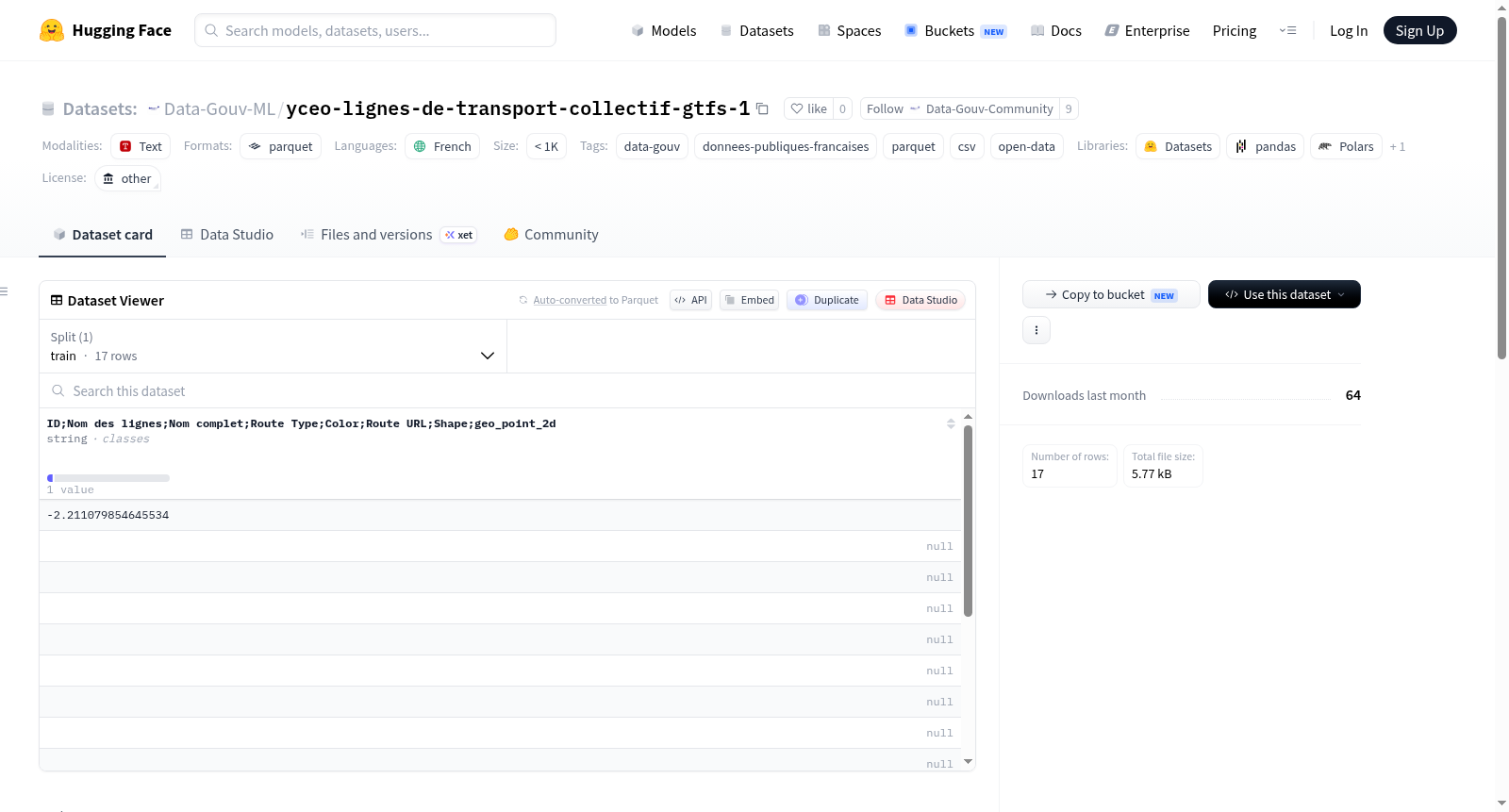Click the Polars library tag
The width and height of the screenshot is (1509, 812).
pos(1346,146)
